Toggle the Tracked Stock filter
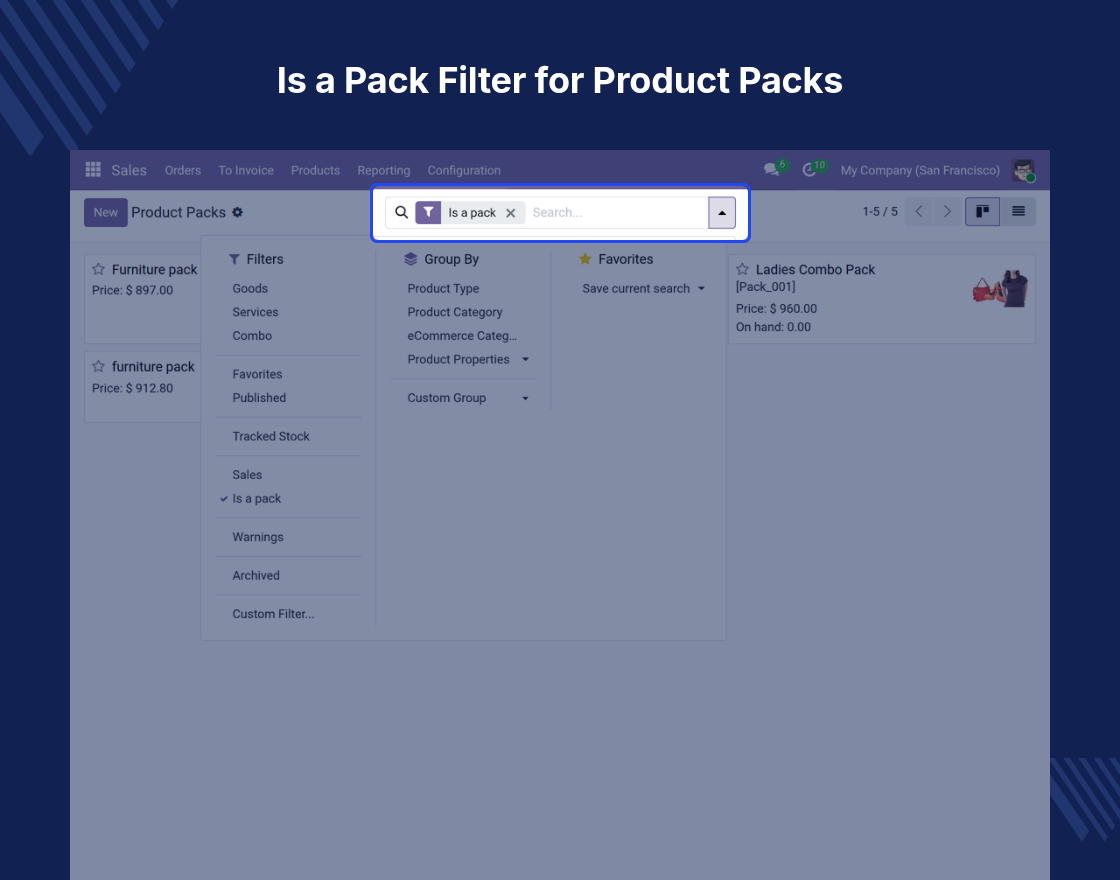This screenshot has width=1120, height=880. pyautogui.click(x=271, y=436)
